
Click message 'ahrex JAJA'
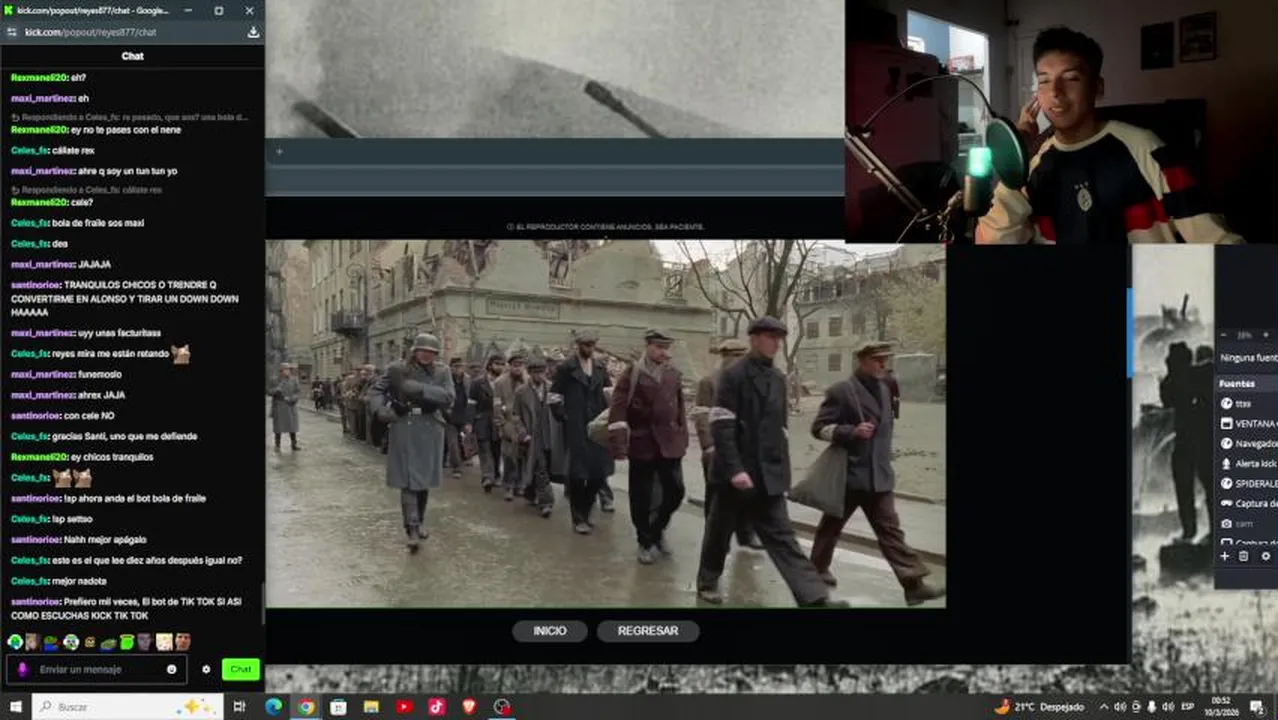coord(102,395)
